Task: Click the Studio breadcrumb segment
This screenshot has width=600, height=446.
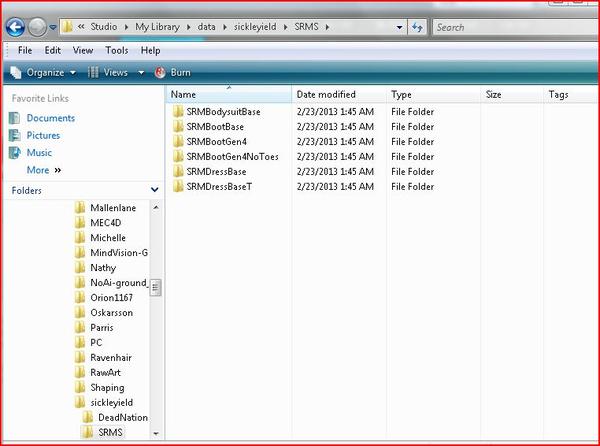Action: (104, 27)
